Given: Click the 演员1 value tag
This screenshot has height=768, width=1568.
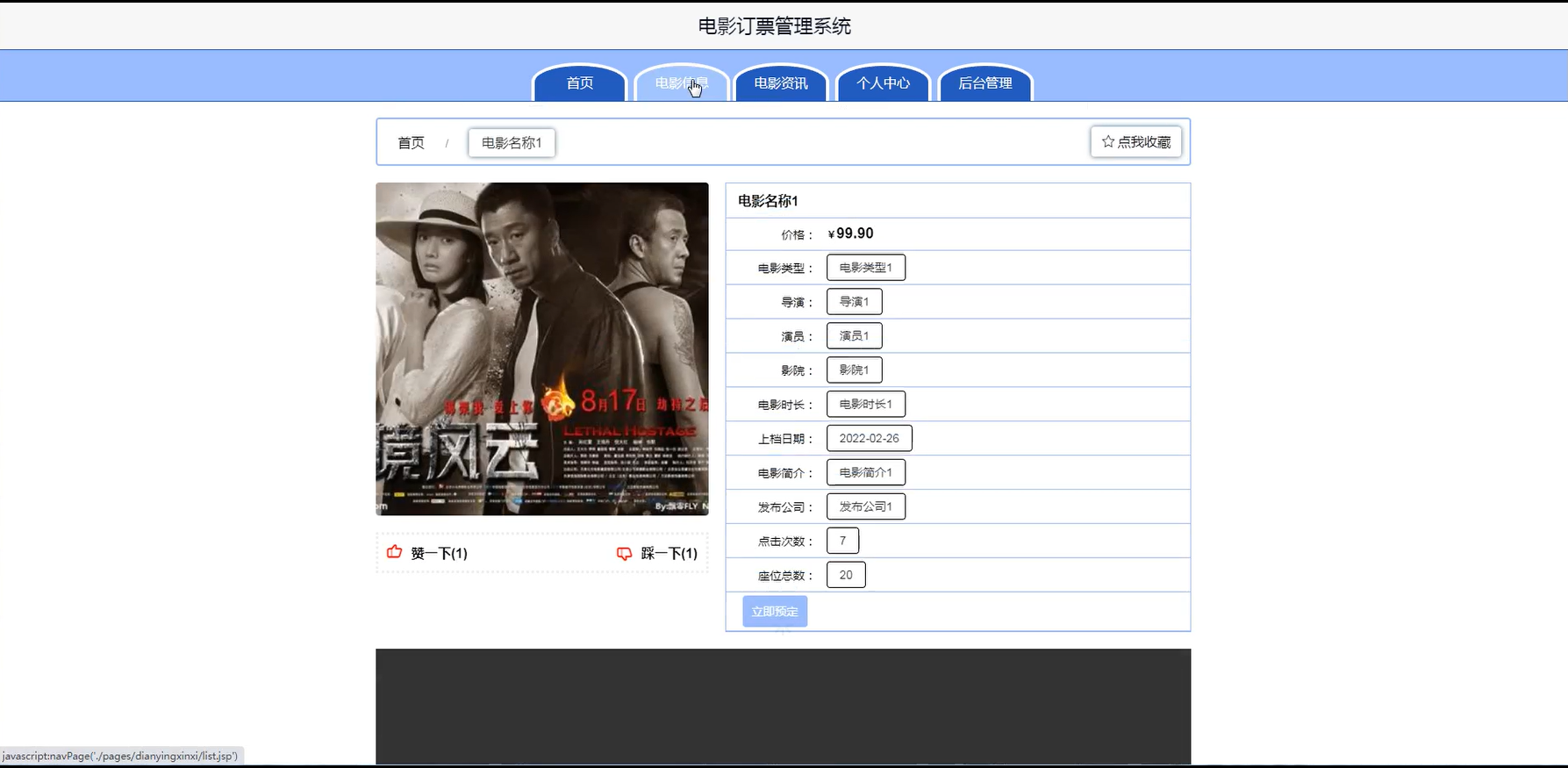Looking at the screenshot, I should coord(855,336).
